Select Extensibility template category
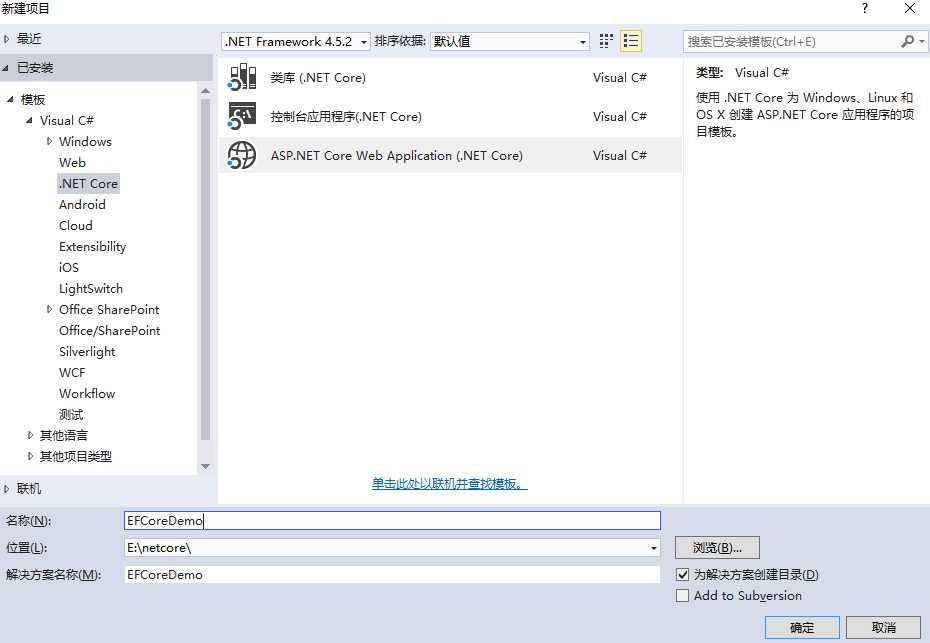This screenshot has height=643, width=930. coord(93,247)
